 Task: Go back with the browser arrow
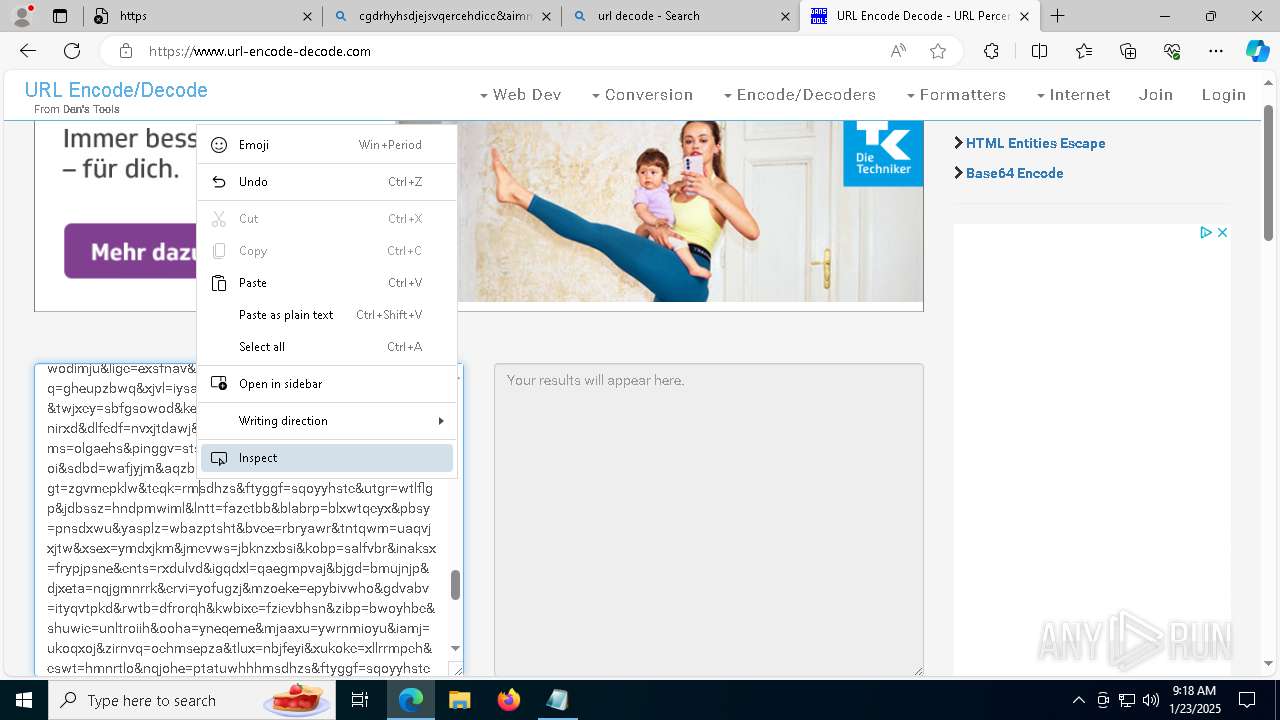point(28,51)
